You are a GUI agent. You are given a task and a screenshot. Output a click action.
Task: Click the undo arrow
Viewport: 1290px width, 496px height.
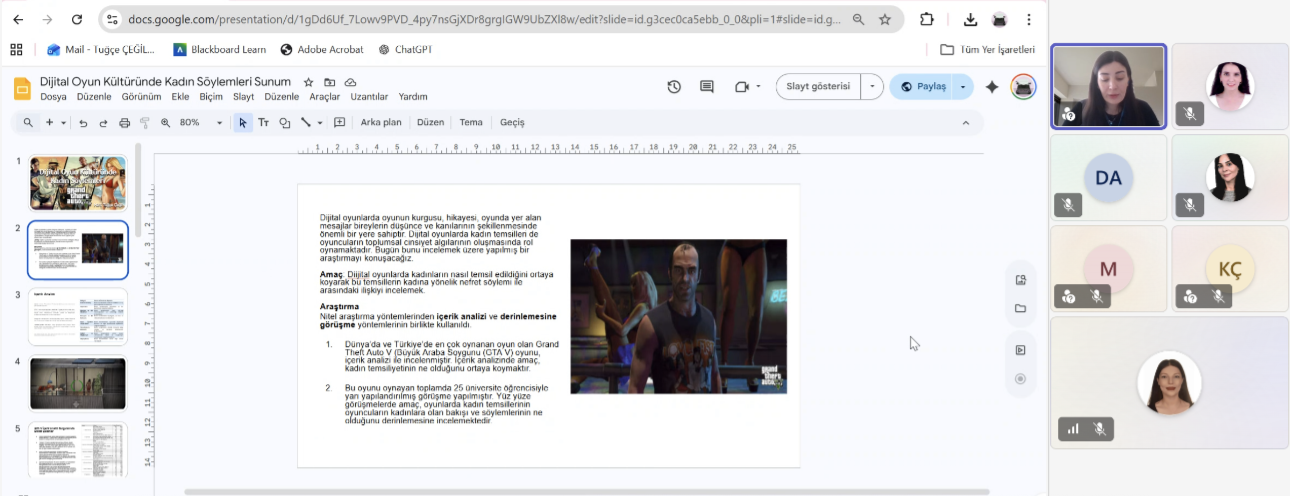[83, 123]
